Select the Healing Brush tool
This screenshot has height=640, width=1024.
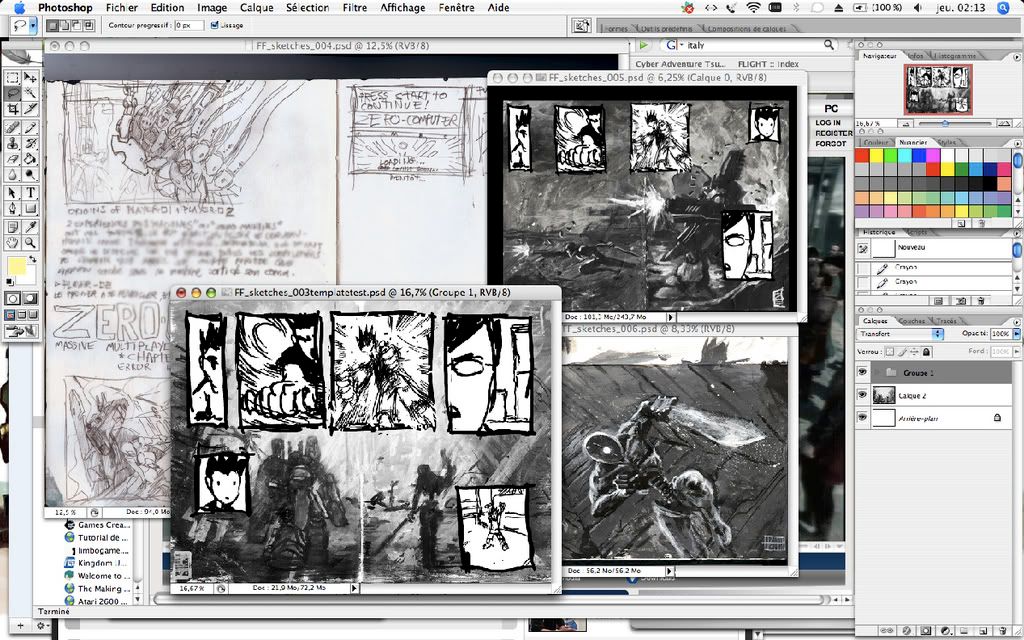pos(12,127)
